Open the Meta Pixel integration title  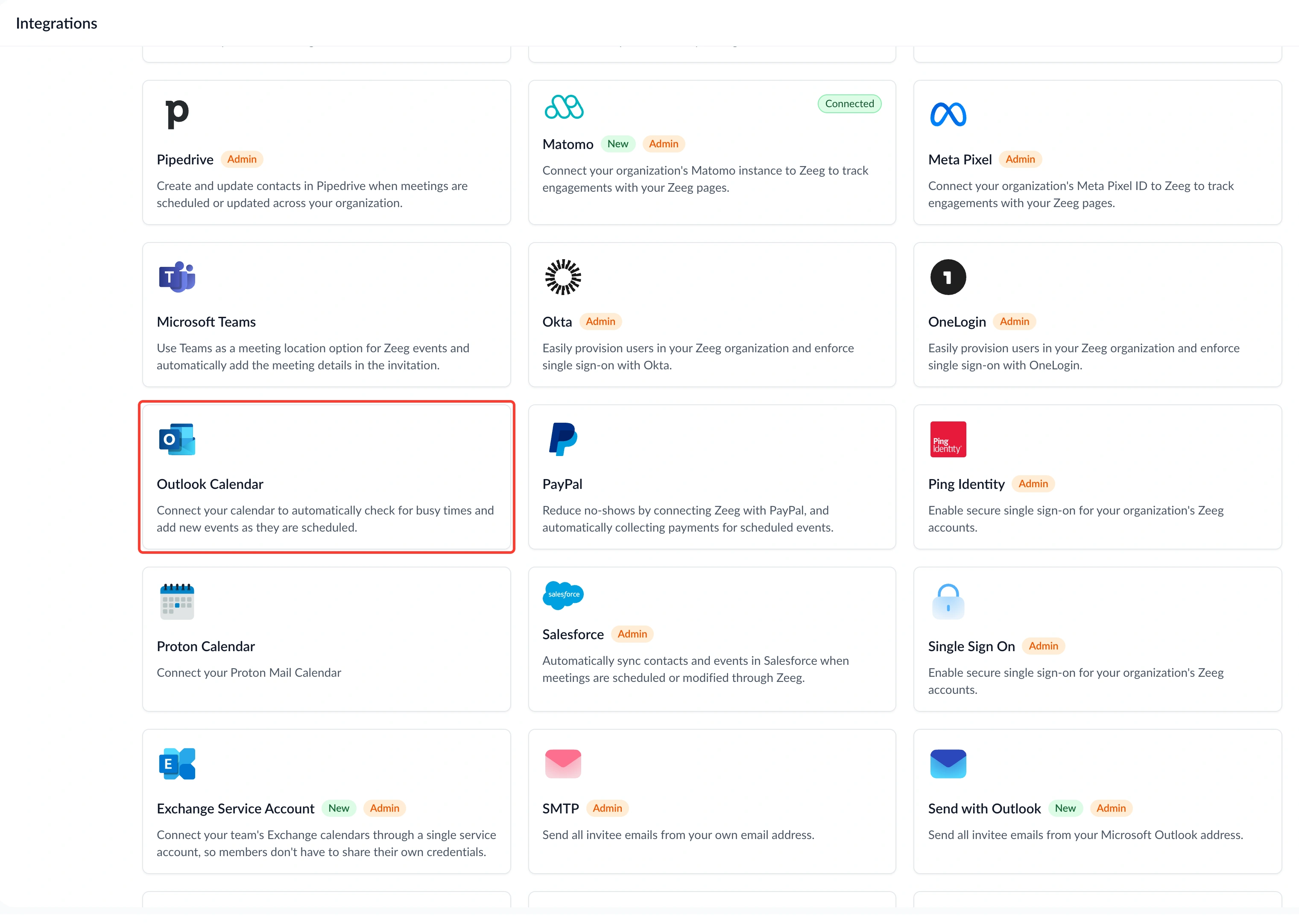[960, 159]
